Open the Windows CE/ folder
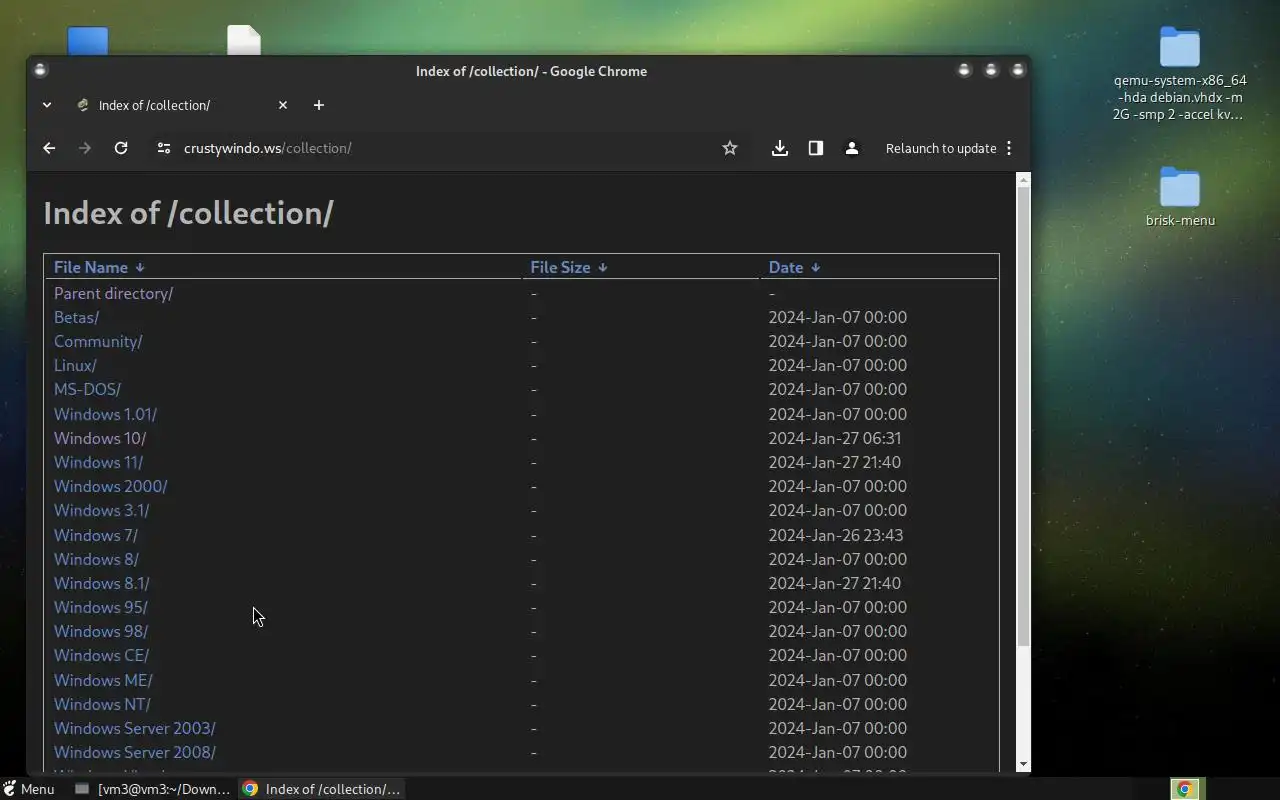 click(x=101, y=655)
